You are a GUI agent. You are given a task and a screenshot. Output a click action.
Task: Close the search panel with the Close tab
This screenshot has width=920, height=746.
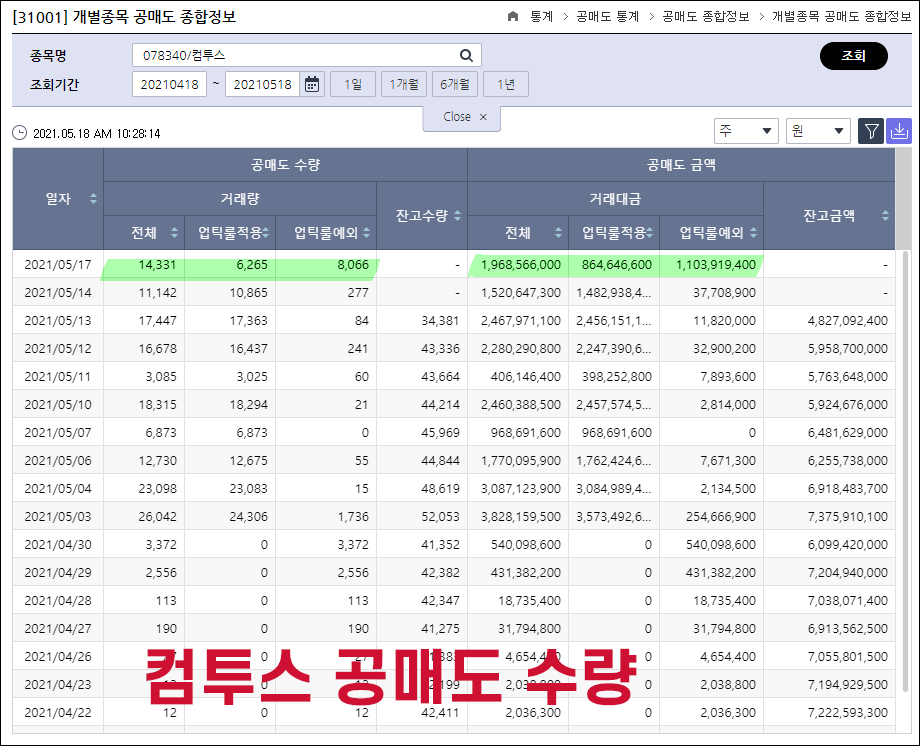click(x=462, y=117)
